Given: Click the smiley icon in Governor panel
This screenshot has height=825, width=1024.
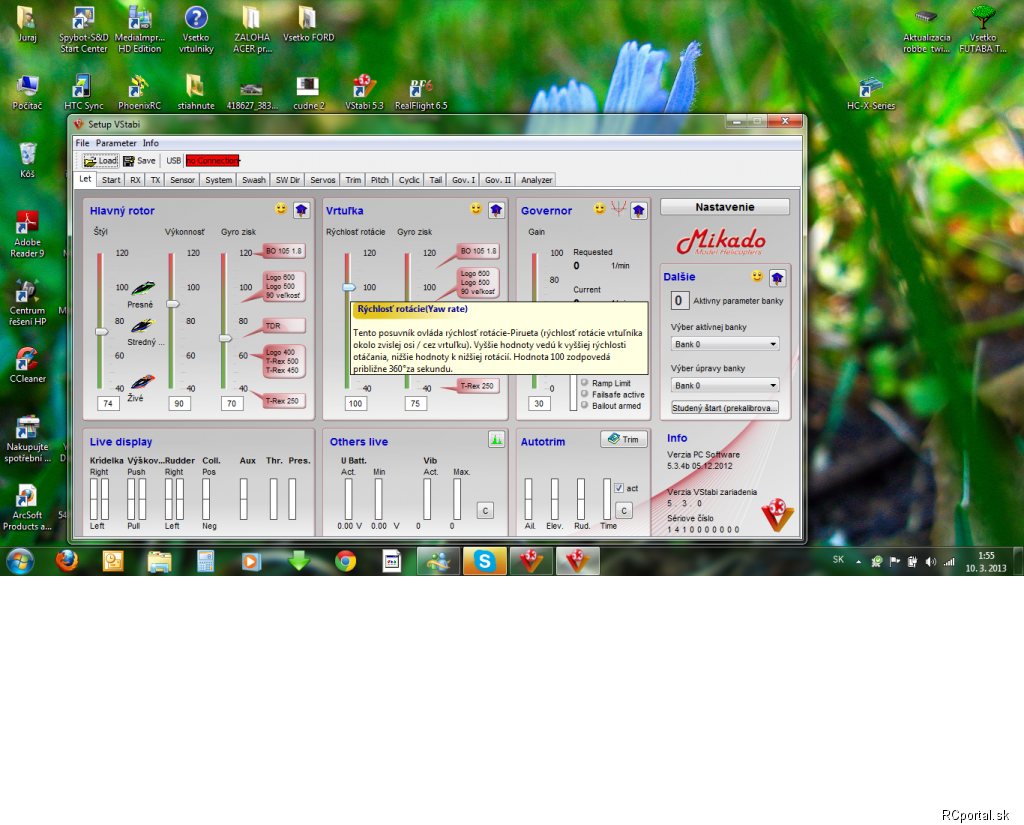Looking at the screenshot, I should (x=599, y=208).
